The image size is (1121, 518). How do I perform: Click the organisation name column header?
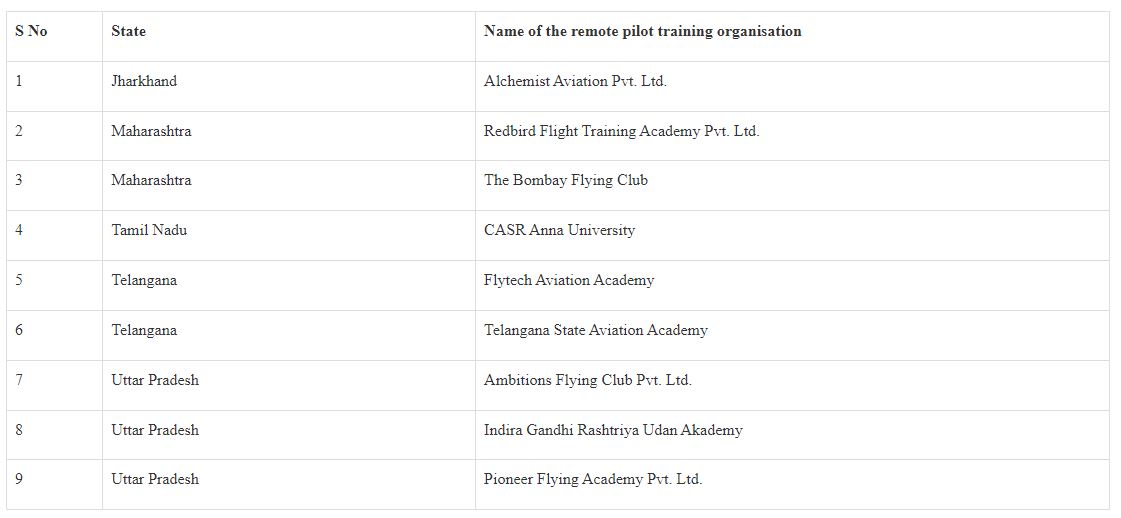643,31
